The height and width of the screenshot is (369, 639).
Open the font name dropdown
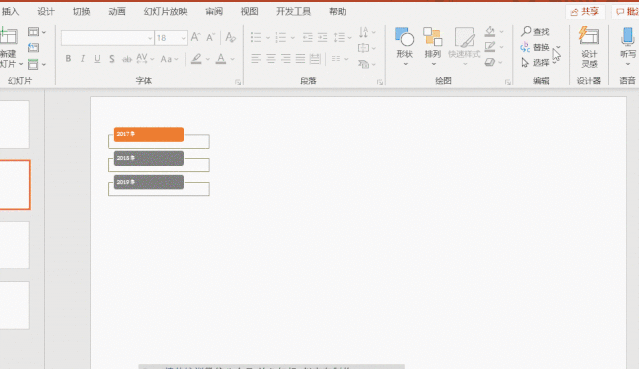click(x=150, y=38)
